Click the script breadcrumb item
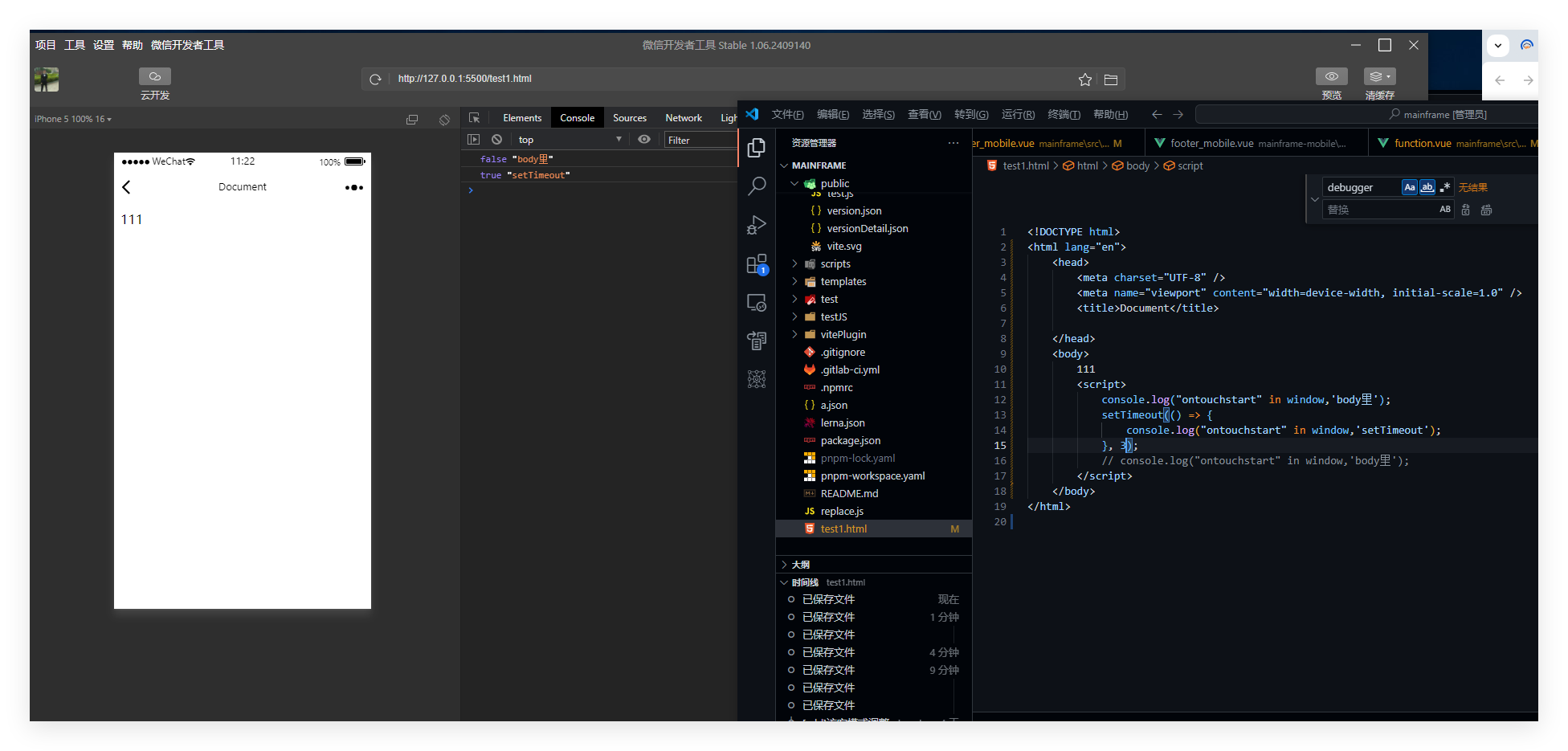The width and height of the screenshot is (1568, 751). point(1190,165)
